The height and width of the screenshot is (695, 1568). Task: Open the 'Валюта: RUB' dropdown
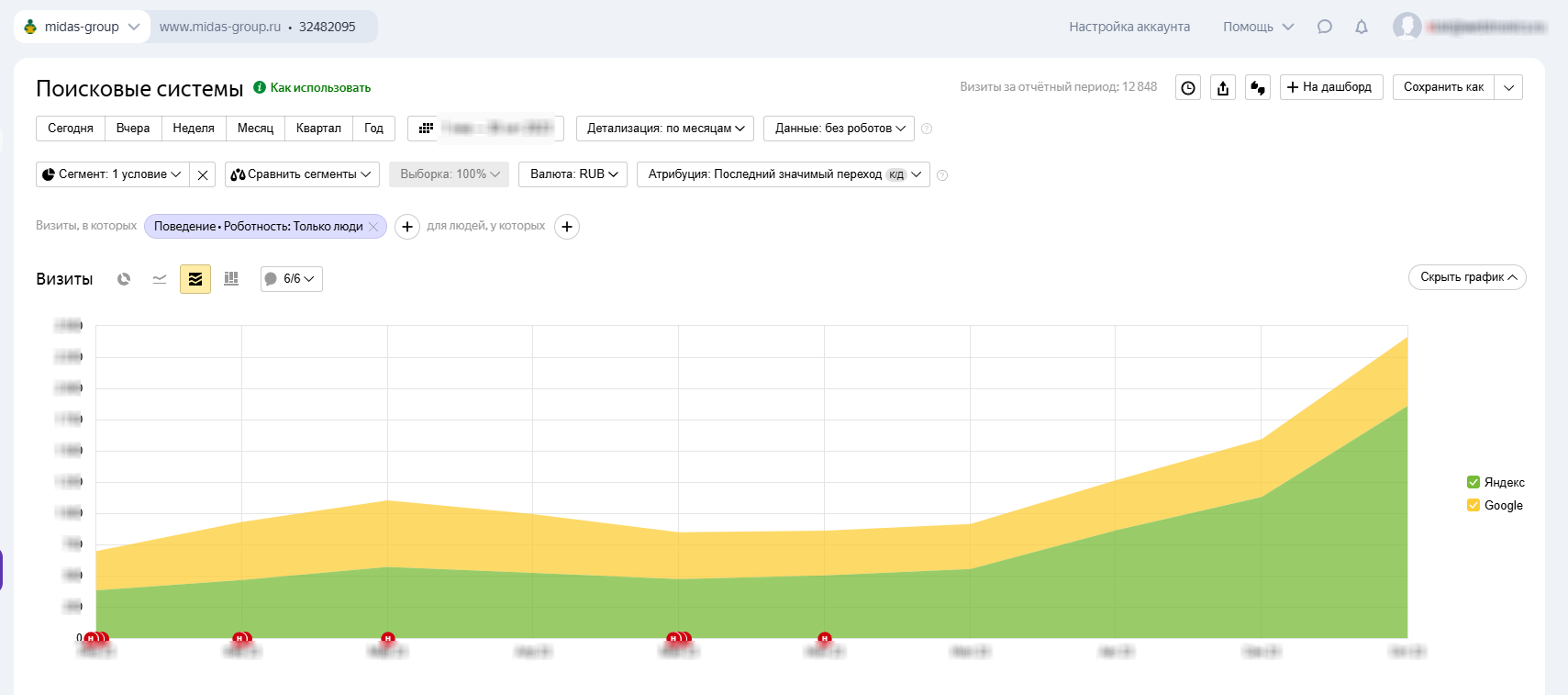(x=573, y=174)
